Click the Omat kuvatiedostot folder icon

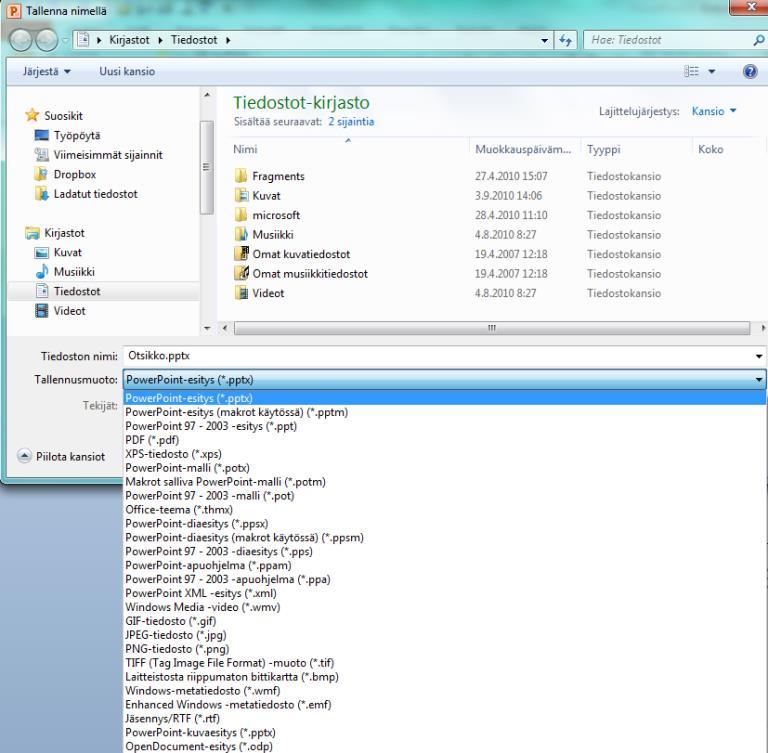point(241,254)
